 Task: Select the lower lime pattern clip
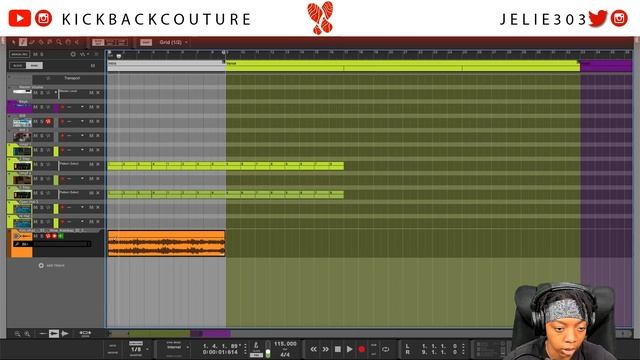[226, 194]
